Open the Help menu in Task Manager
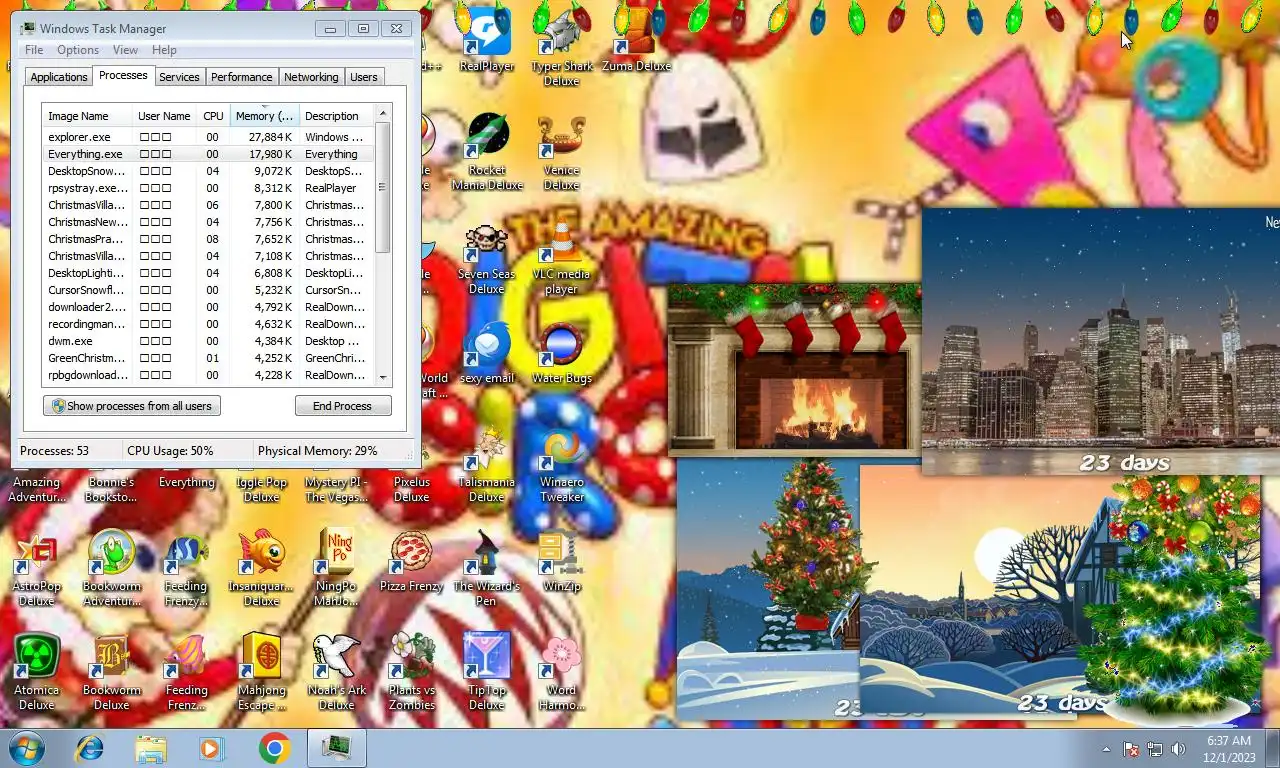The width and height of the screenshot is (1280, 768). (x=164, y=50)
